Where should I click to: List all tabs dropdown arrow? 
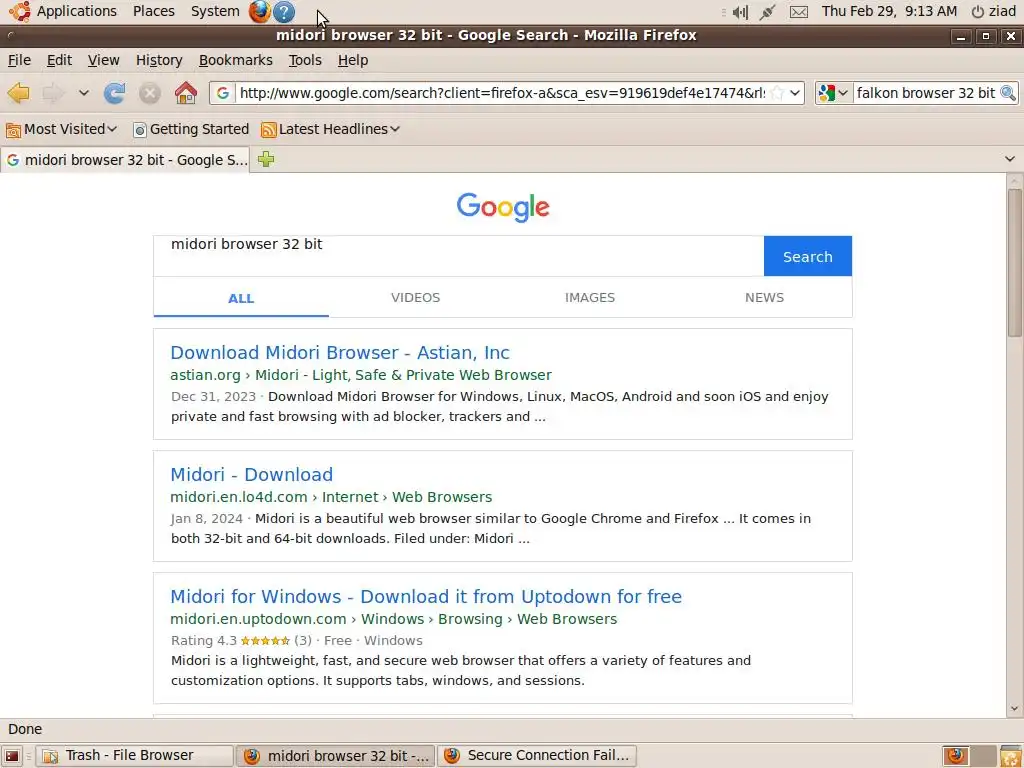[x=1010, y=159]
